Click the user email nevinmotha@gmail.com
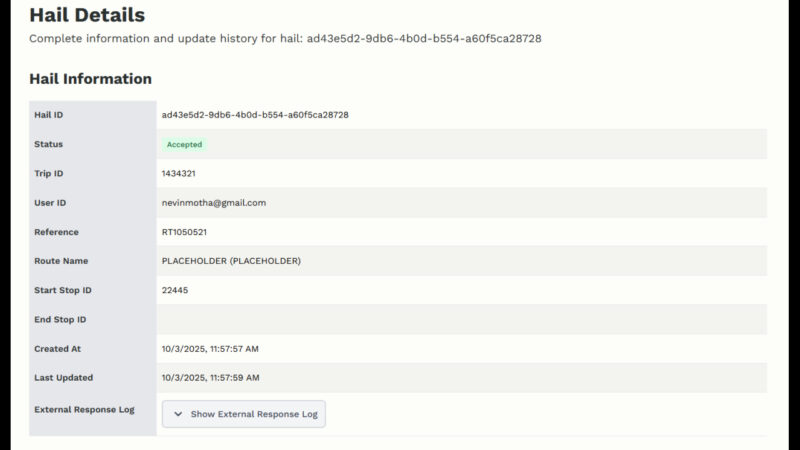The width and height of the screenshot is (800, 450). 213,202
